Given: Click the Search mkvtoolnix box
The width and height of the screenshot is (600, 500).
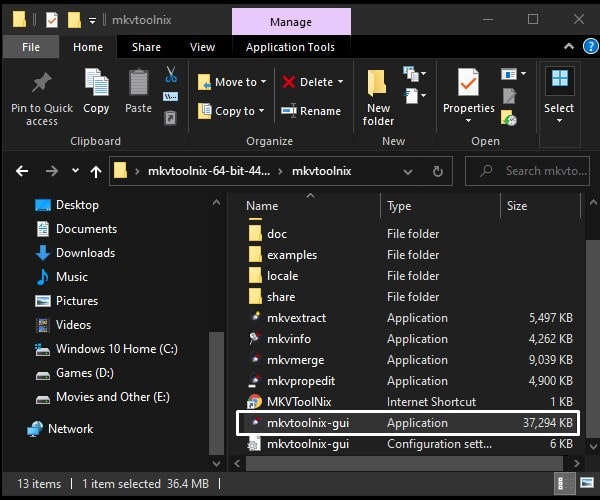Looking at the screenshot, I should click(x=527, y=171).
